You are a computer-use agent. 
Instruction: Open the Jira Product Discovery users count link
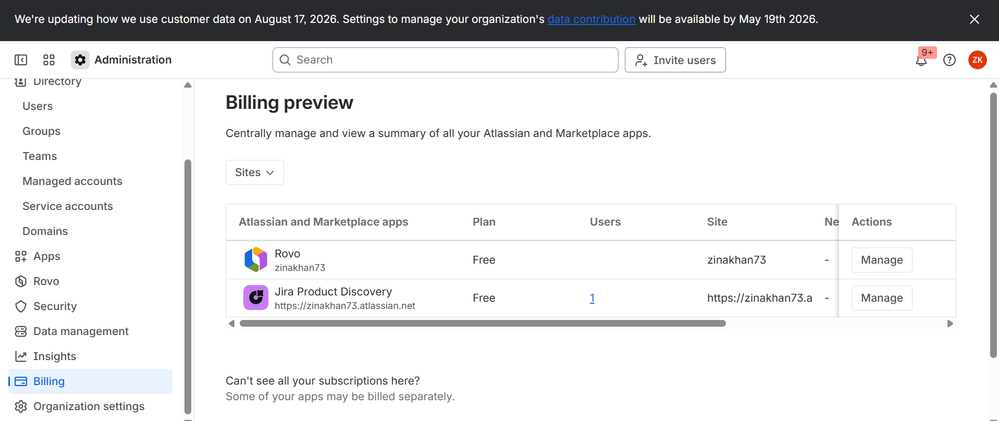(x=592, y=298)
